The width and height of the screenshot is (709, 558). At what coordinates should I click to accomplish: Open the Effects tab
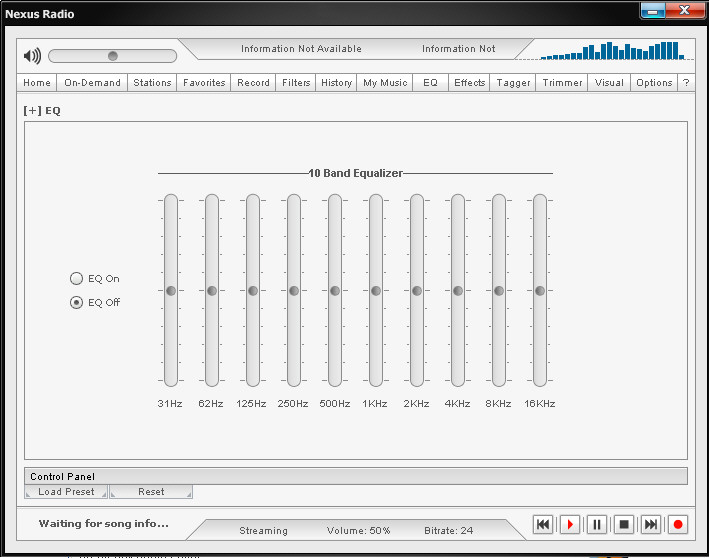469,83
